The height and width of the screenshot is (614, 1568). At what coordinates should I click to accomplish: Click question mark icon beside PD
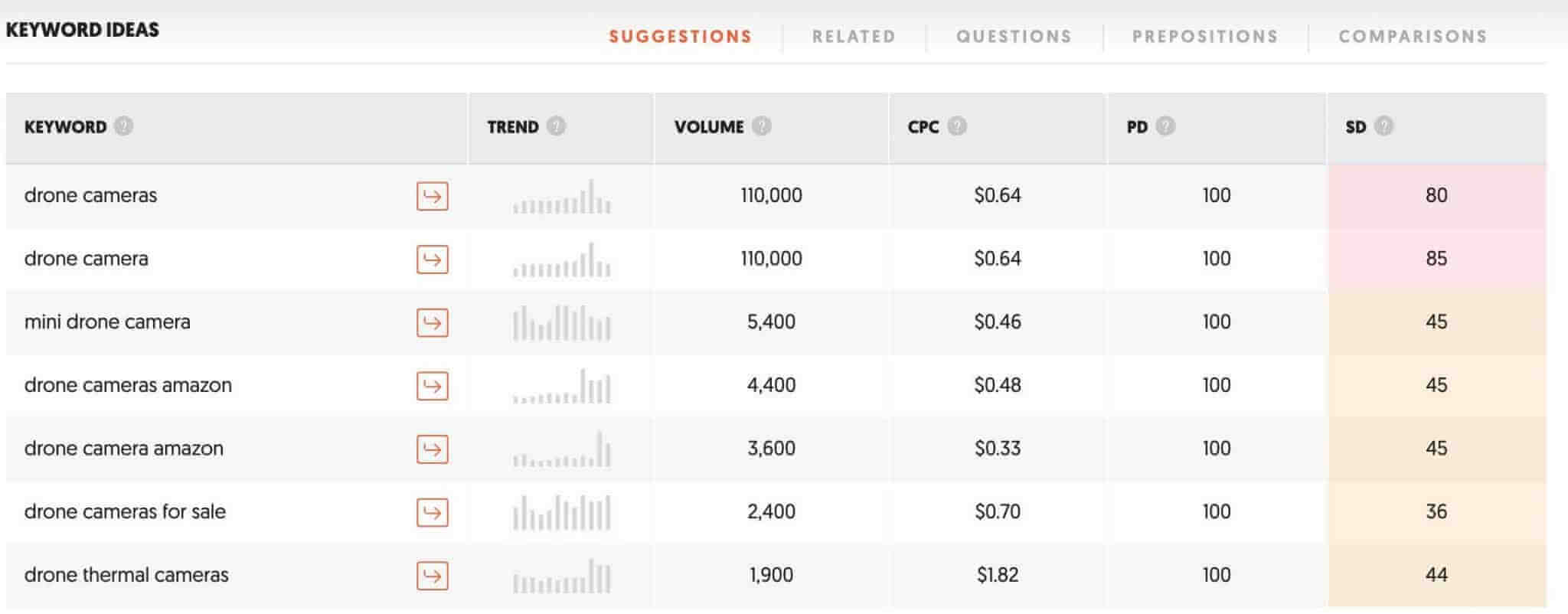(x=1165, y=126)
